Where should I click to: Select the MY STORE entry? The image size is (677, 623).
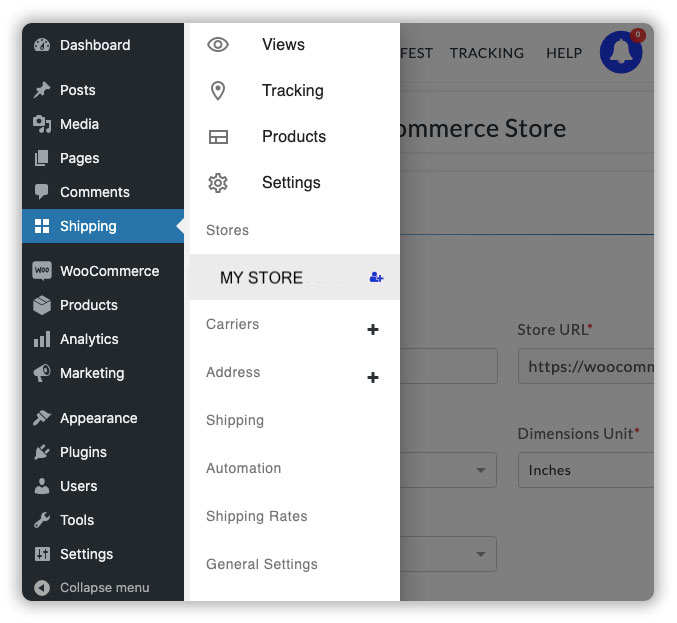pos(295,277)
